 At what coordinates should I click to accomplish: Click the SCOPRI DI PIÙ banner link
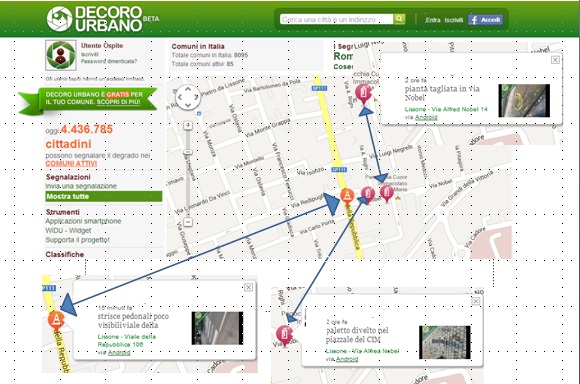(118, 102)
